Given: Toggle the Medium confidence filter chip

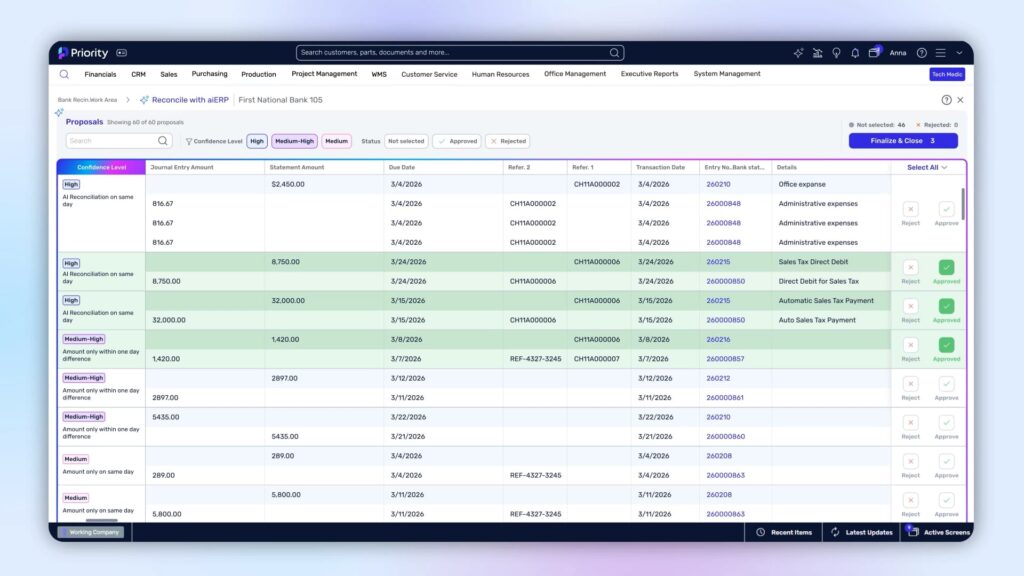Looking at the screenshot, I should coord(336,141).
